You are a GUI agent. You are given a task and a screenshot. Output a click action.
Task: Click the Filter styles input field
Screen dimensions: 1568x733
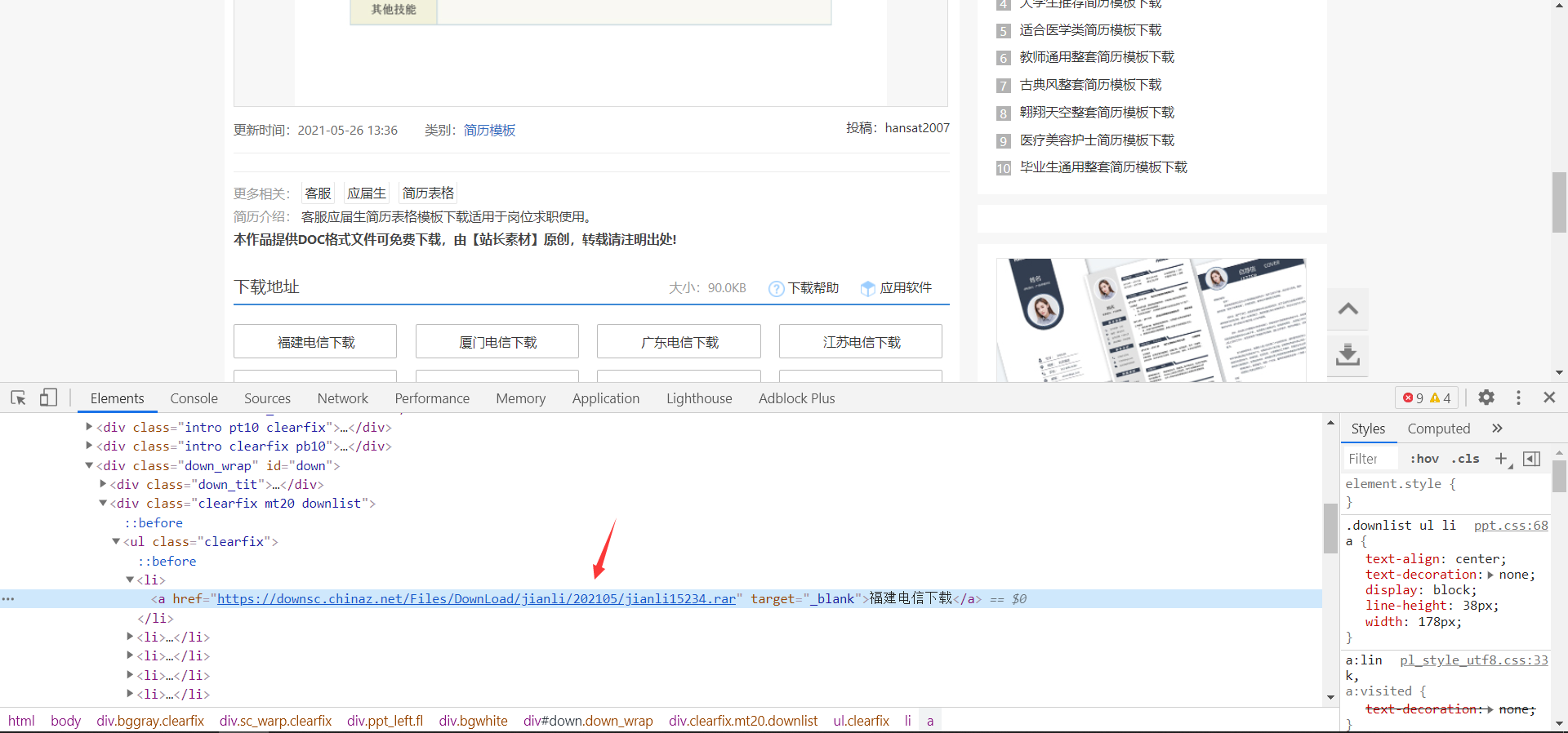[1372, 459]
